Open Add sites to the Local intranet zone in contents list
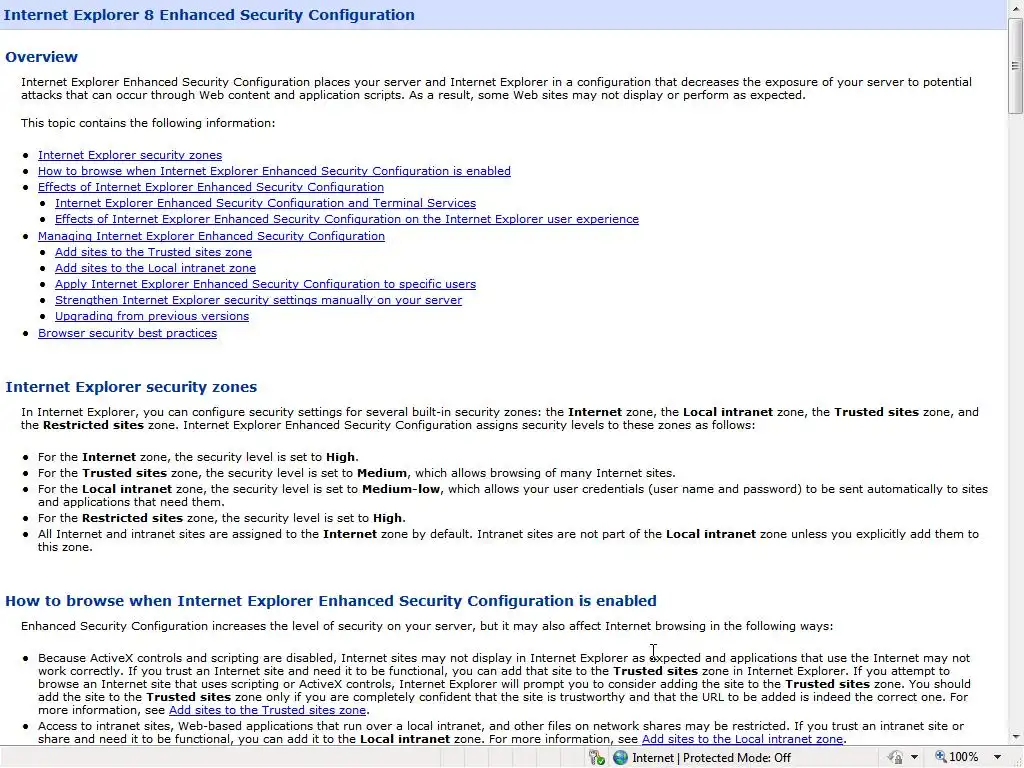 pyautogui.click(x=155, y=268)
